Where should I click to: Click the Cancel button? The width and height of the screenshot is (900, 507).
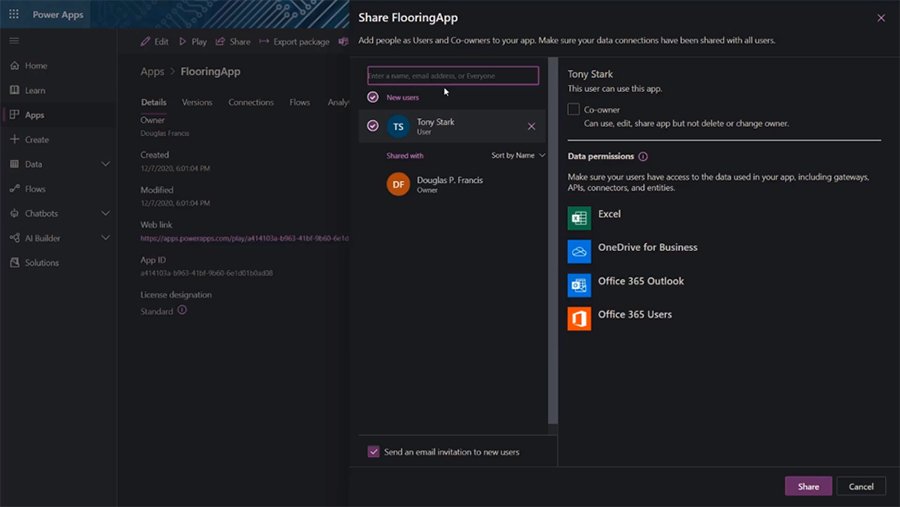[x=861, y=487]
